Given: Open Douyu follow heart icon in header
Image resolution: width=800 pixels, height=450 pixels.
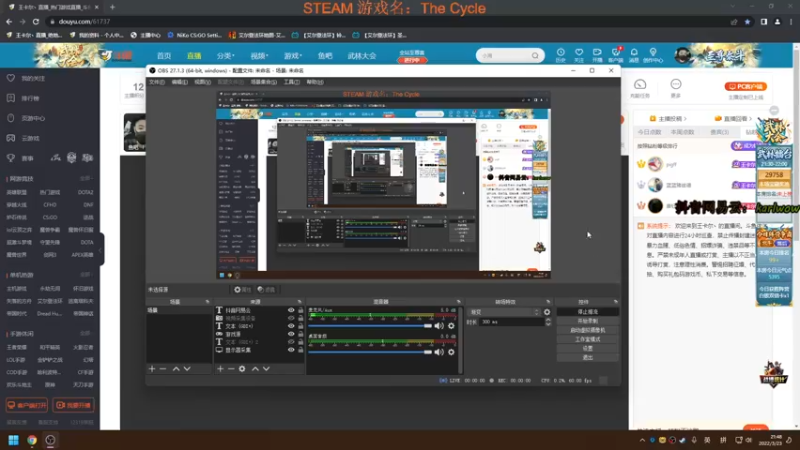Looking at the screenshot, I should 579,52.
